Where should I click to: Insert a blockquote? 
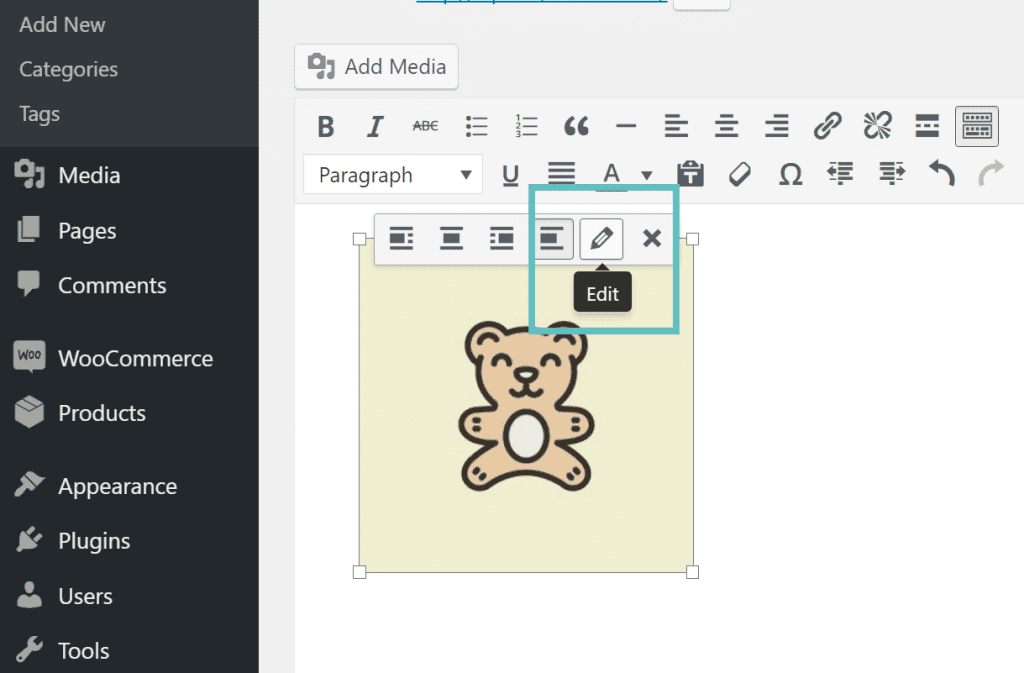pyautogui.click(x=576, y=126)
